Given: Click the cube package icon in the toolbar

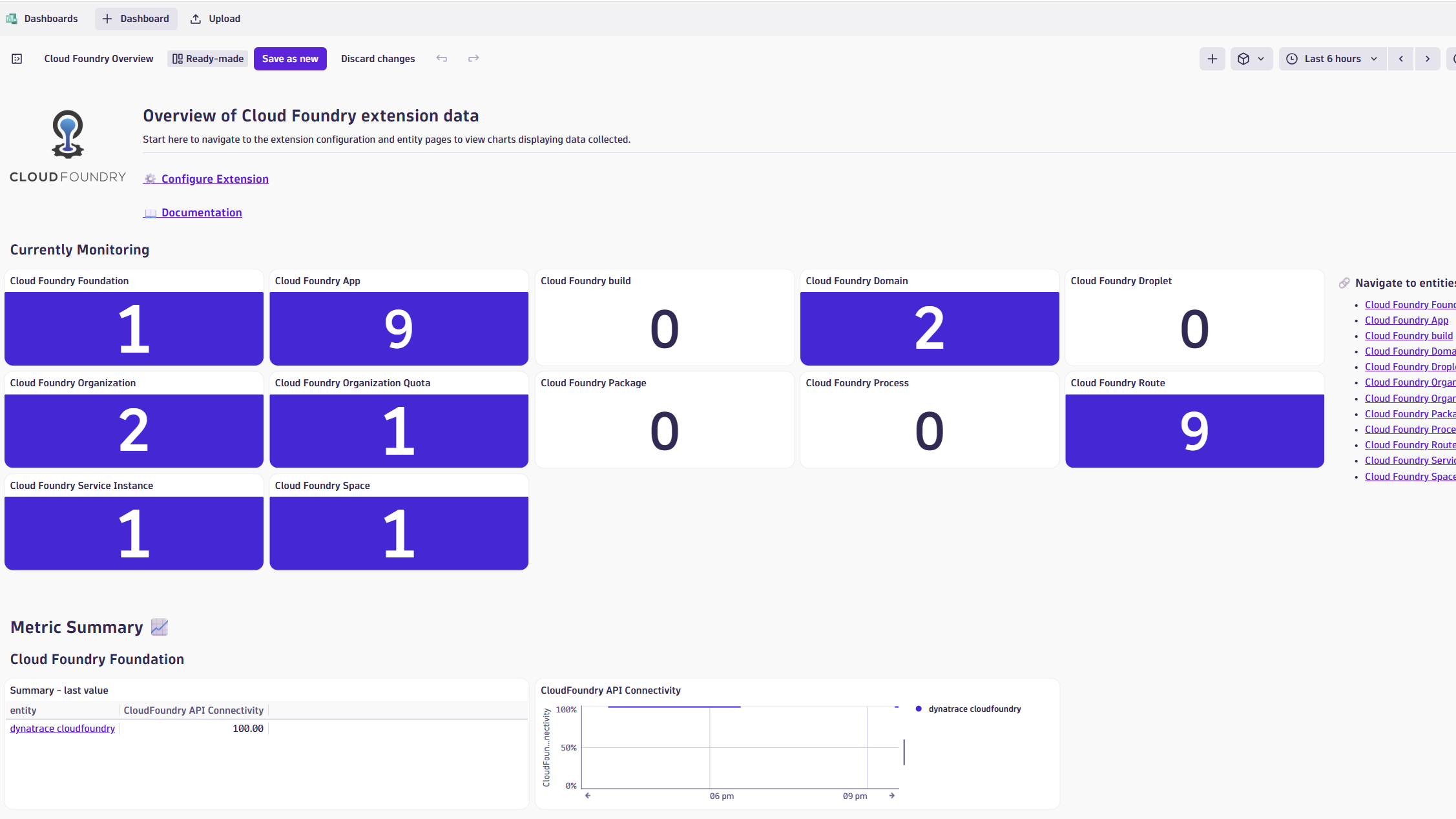Looking at the screenshot, I should (x=1243, y=58).
